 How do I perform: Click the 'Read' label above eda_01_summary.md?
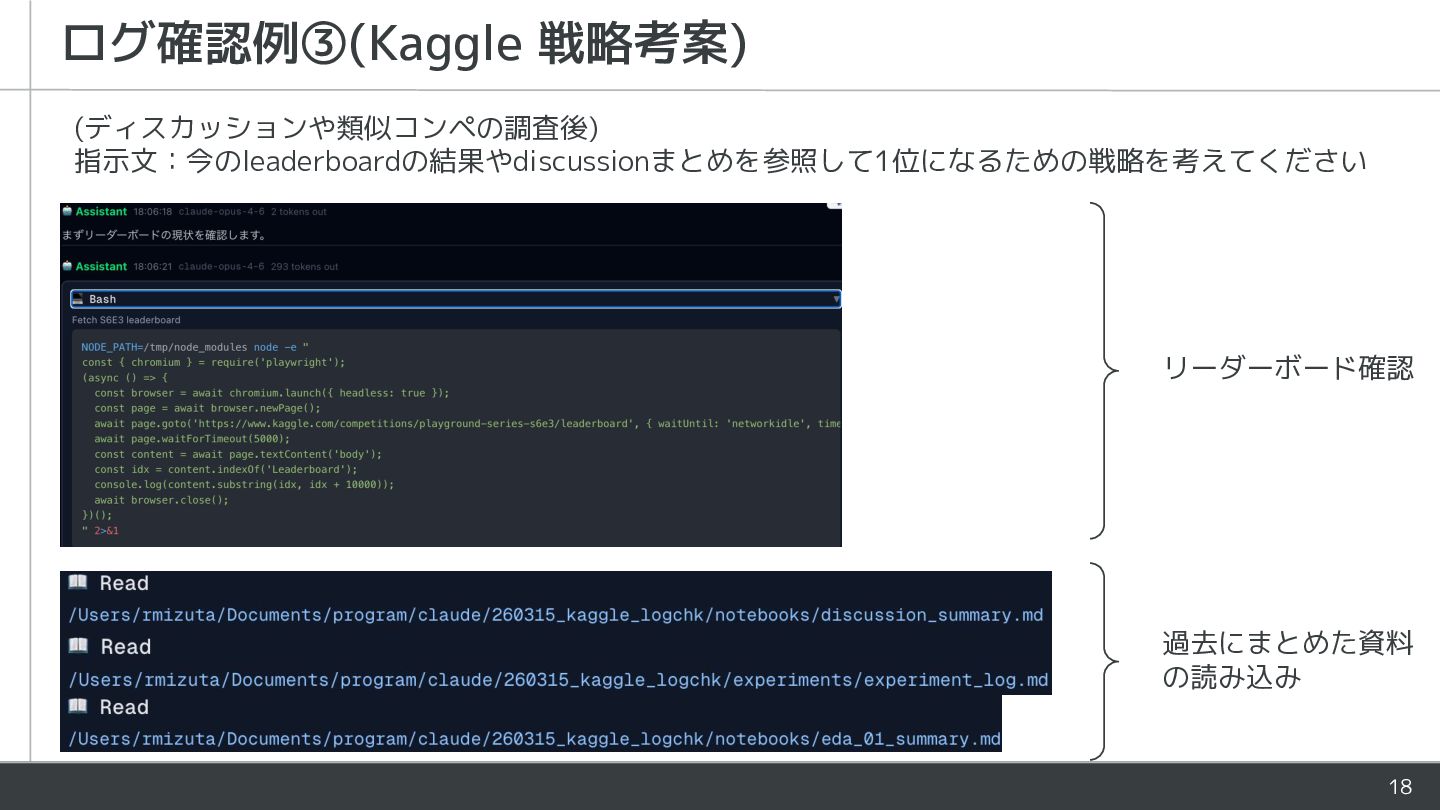(124, 707)
